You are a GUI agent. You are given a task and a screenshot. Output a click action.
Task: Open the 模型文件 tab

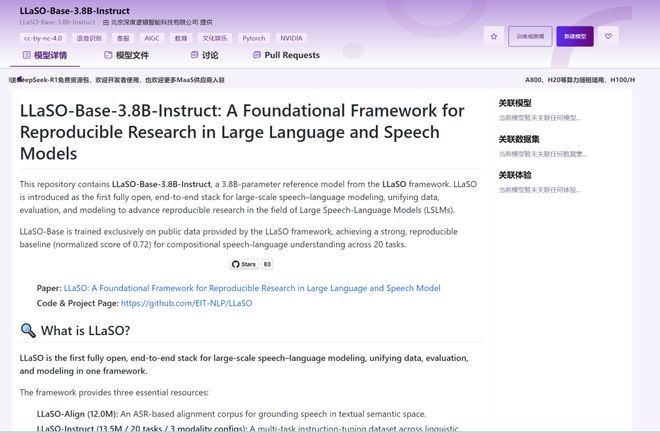click(x=131, y=56)
